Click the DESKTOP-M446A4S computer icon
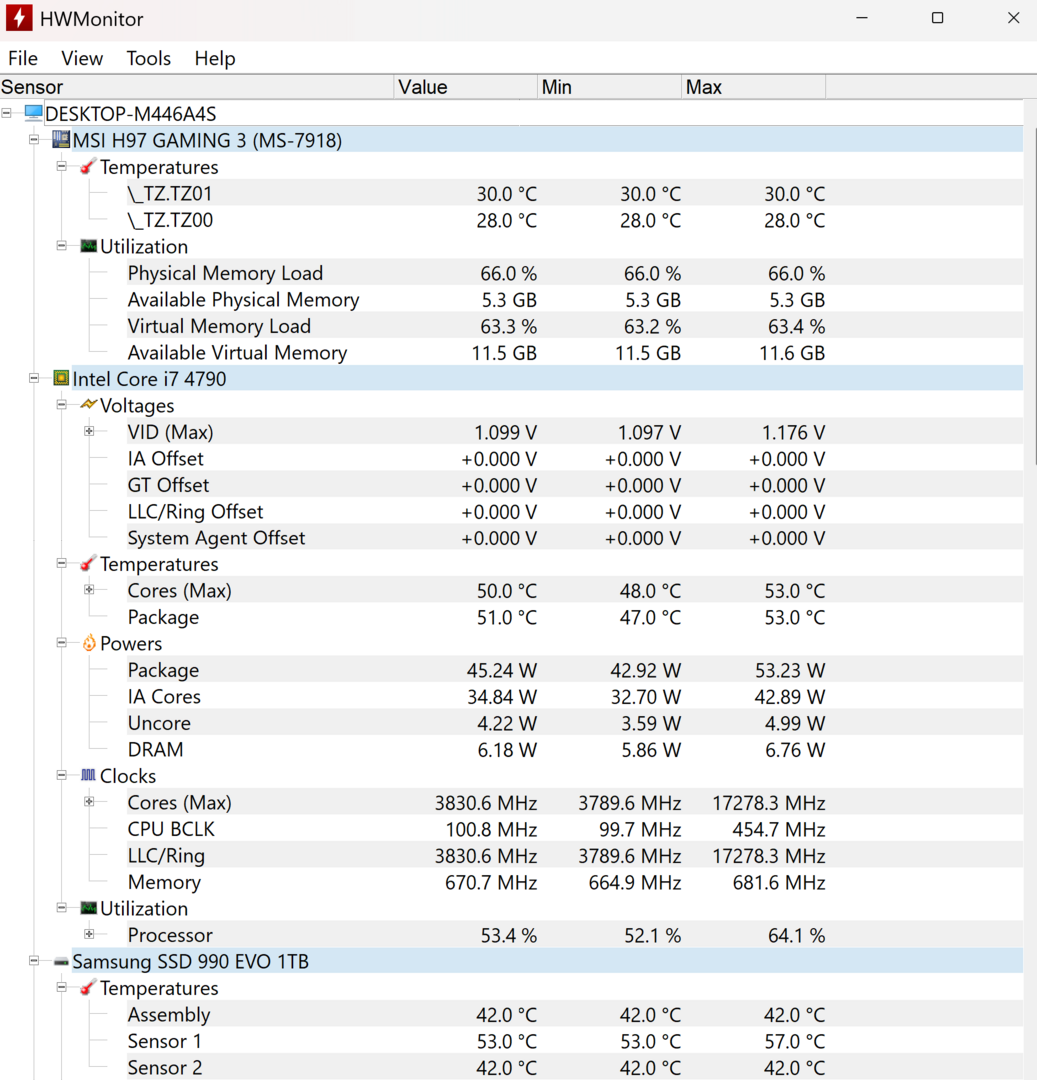 click(33, 112)
